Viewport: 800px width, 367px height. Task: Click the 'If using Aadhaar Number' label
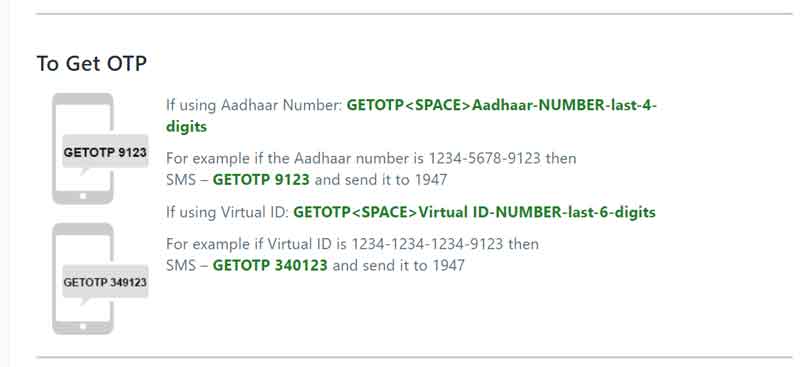254,106
